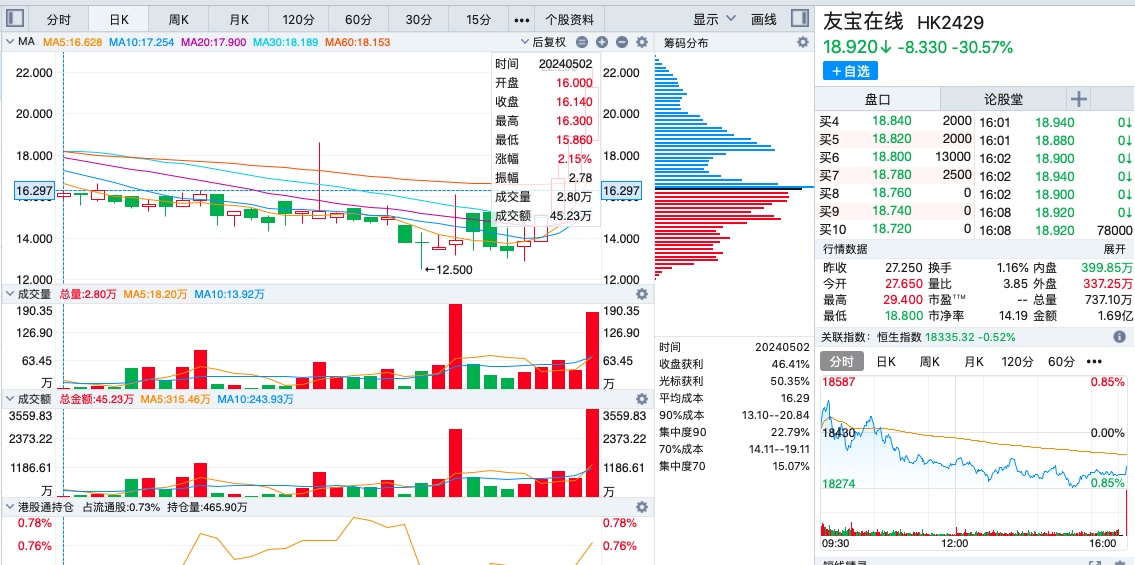Viewport: 1135px width, 565px height.
Task: Click the 恒生指数 related index link
Action: [x=900, y=337]
